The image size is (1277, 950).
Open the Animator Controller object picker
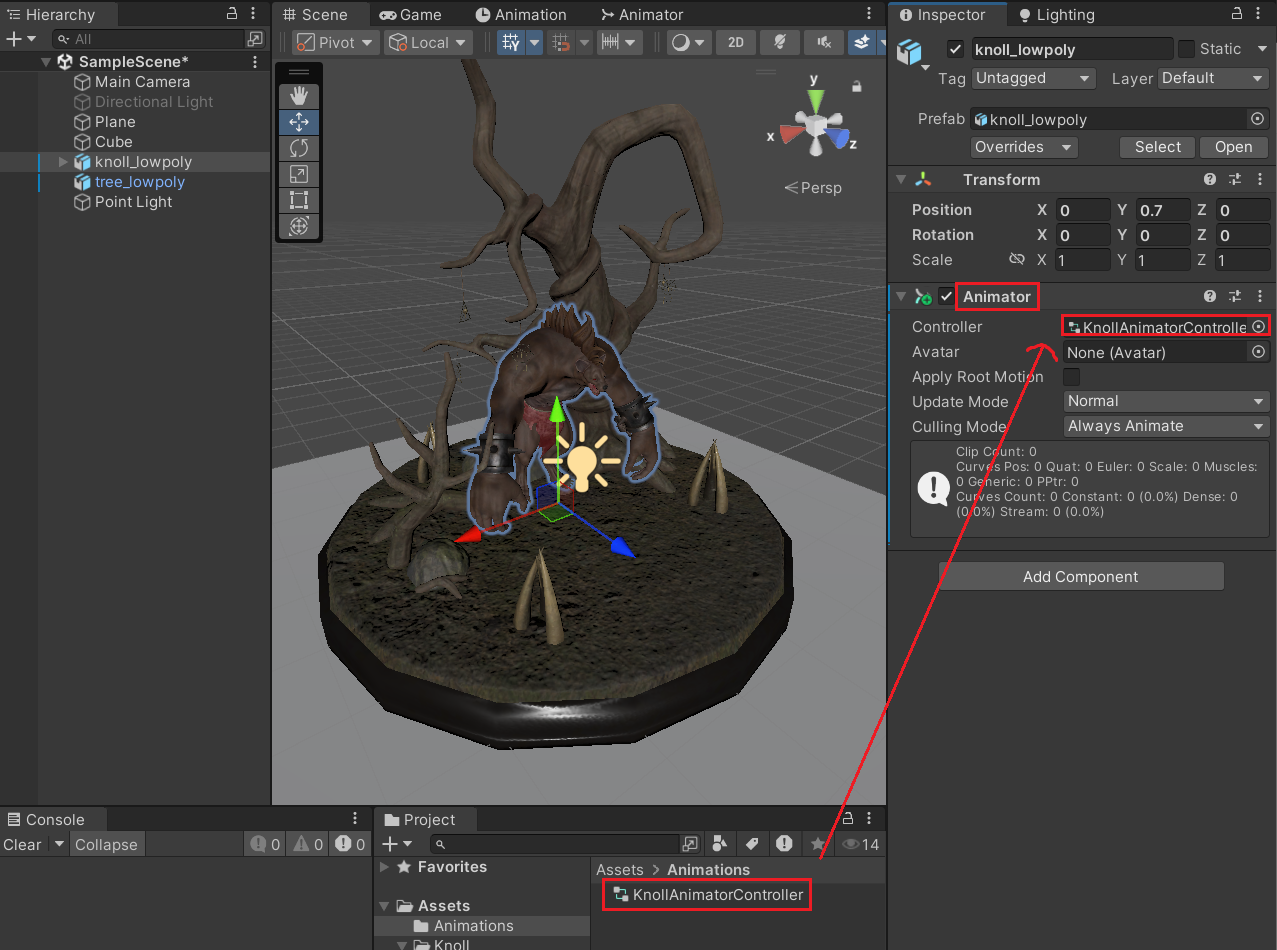click(x=1259, y=327)
